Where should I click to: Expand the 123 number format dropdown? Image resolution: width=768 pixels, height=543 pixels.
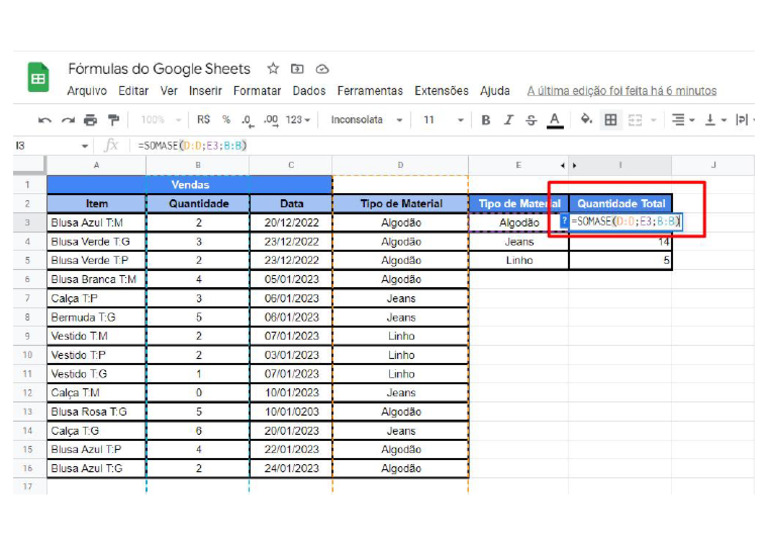[x=298, y=120]
